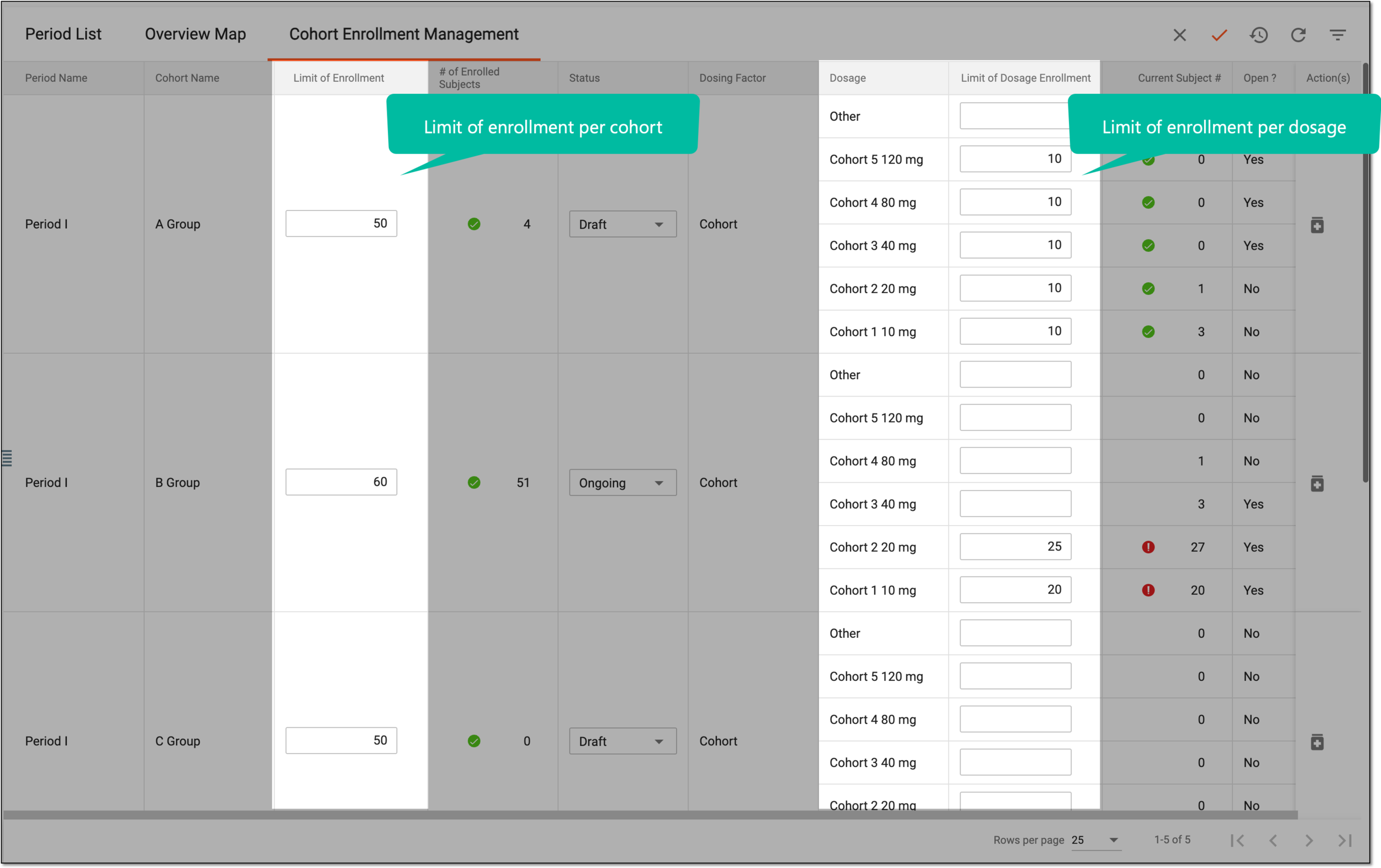Go to previous page icon
1381x868 pixels.
click(x=1273, y=840)
